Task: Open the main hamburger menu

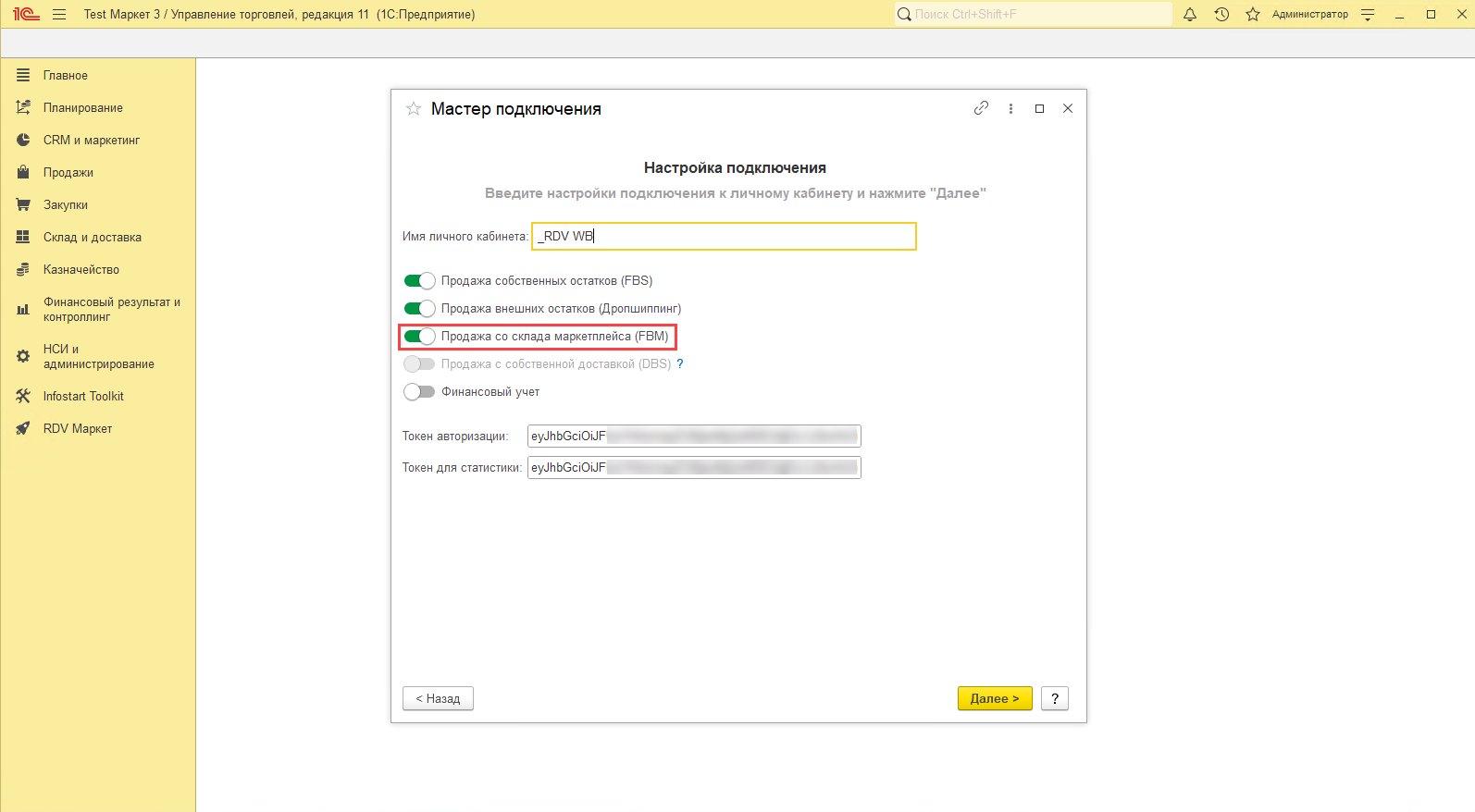Action: click(x=59, y=14)
